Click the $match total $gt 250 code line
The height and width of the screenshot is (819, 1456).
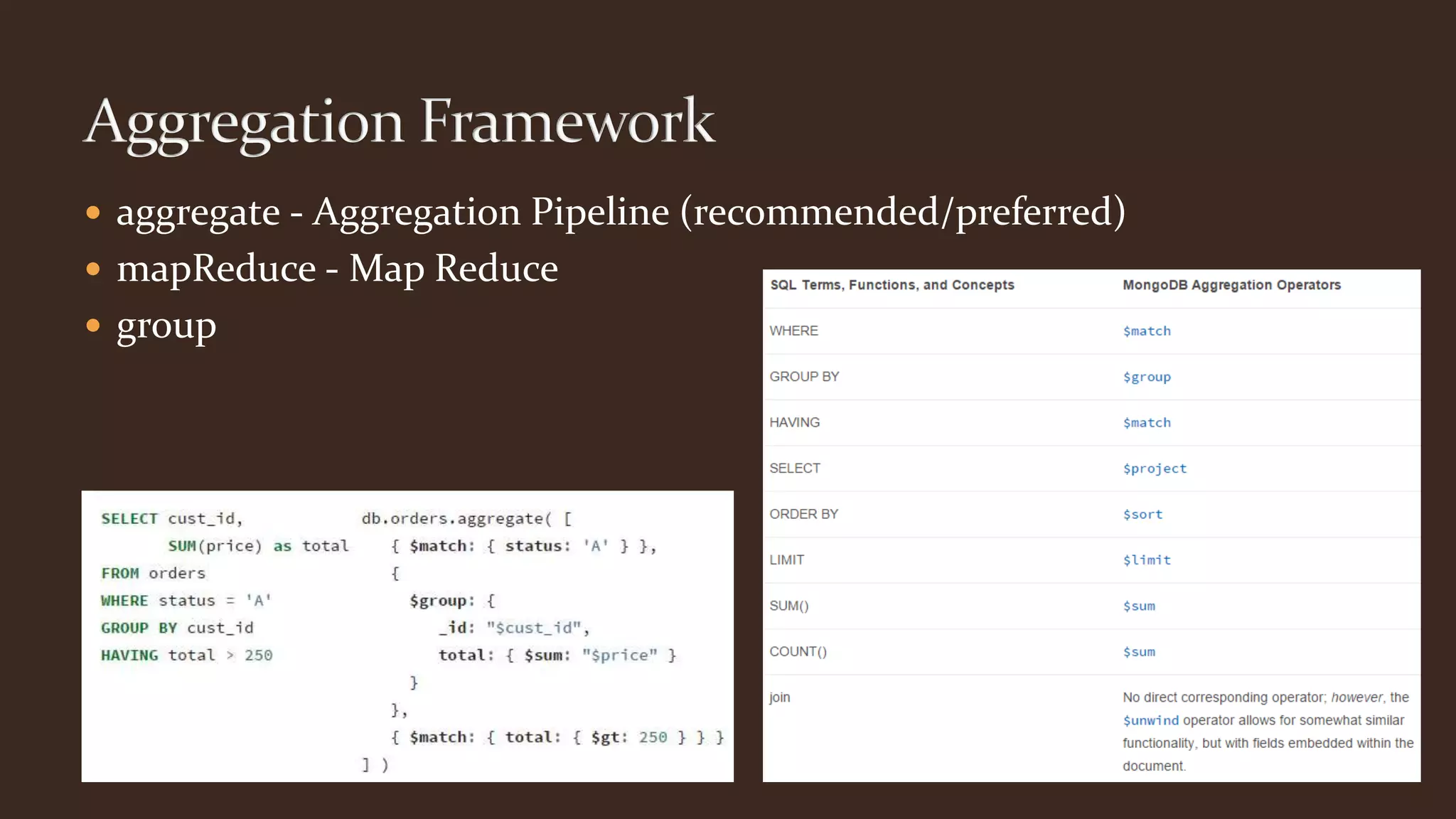[557, 737]
